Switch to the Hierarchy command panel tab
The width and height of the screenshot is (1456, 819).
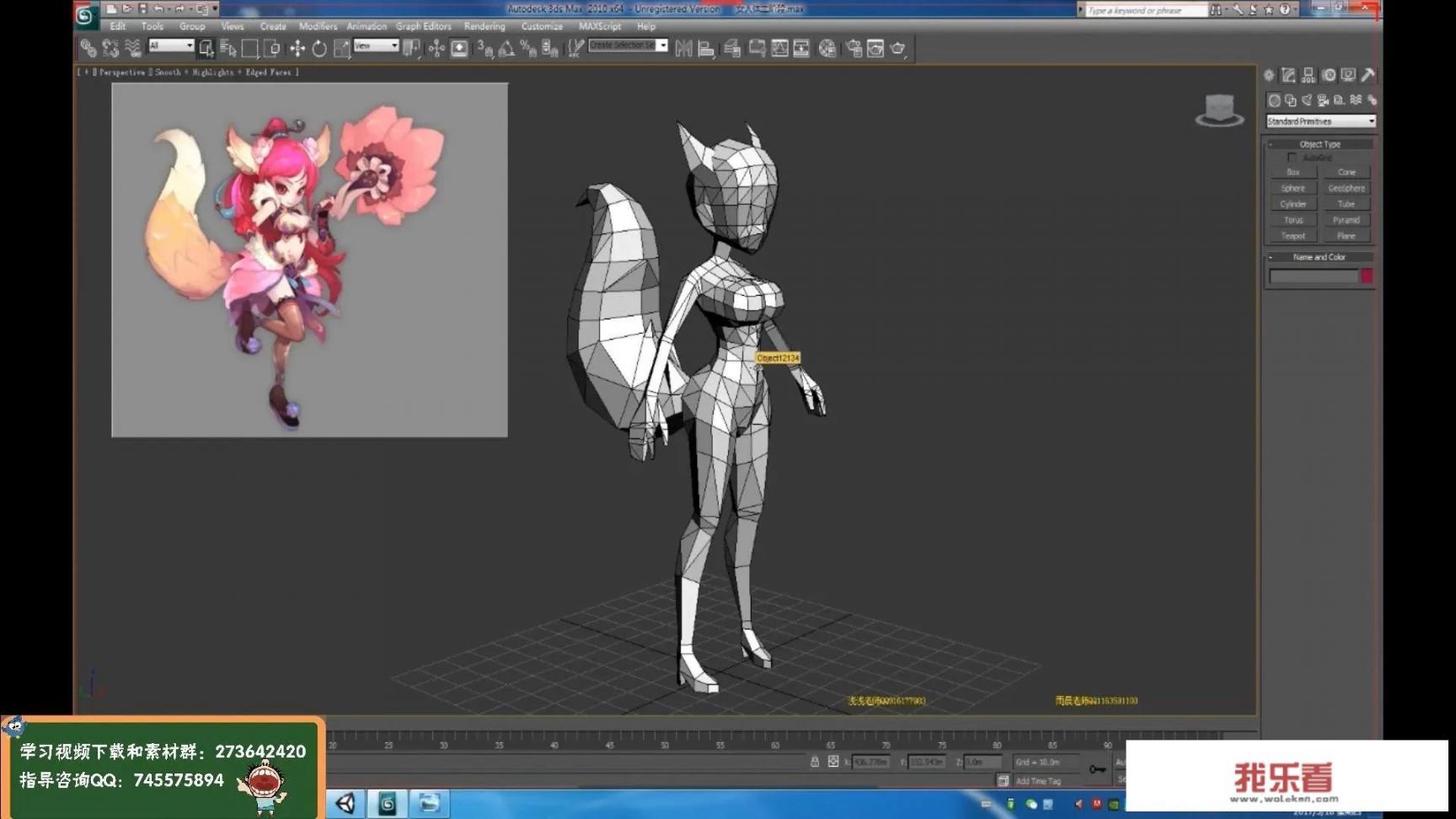click(x=1309, y=75)
